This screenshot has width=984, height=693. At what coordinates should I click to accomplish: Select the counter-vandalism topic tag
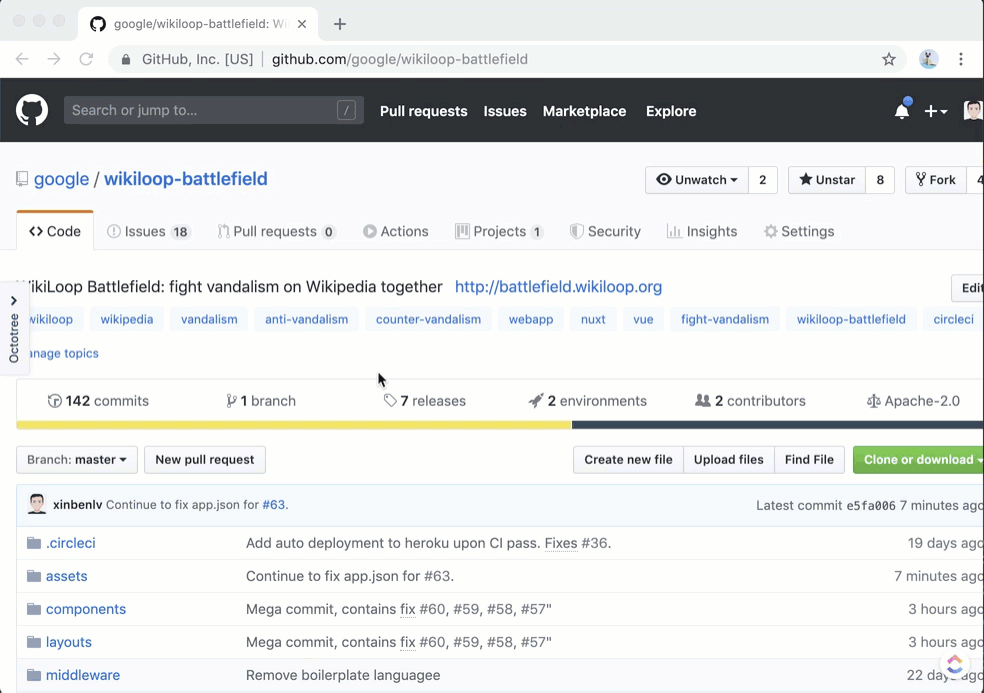click(x=428, y=320)
